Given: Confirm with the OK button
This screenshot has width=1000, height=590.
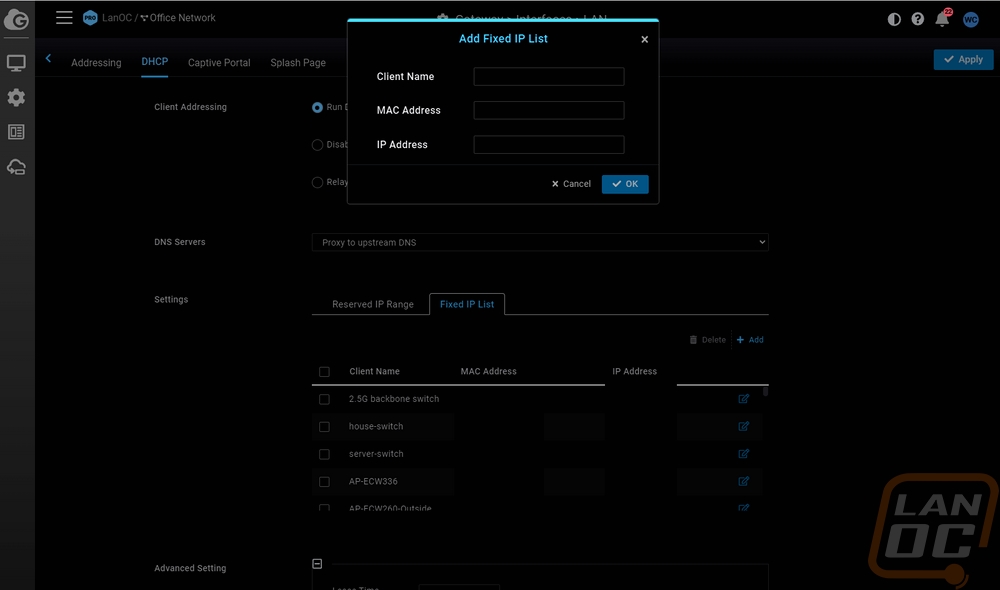Looking at the screenshot, I should (x=625, y=184).
